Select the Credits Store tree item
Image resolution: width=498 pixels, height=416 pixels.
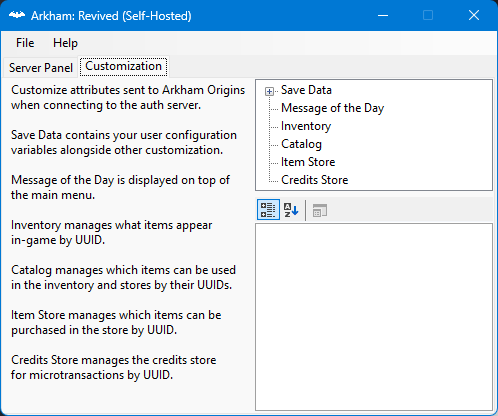(314, 180)
